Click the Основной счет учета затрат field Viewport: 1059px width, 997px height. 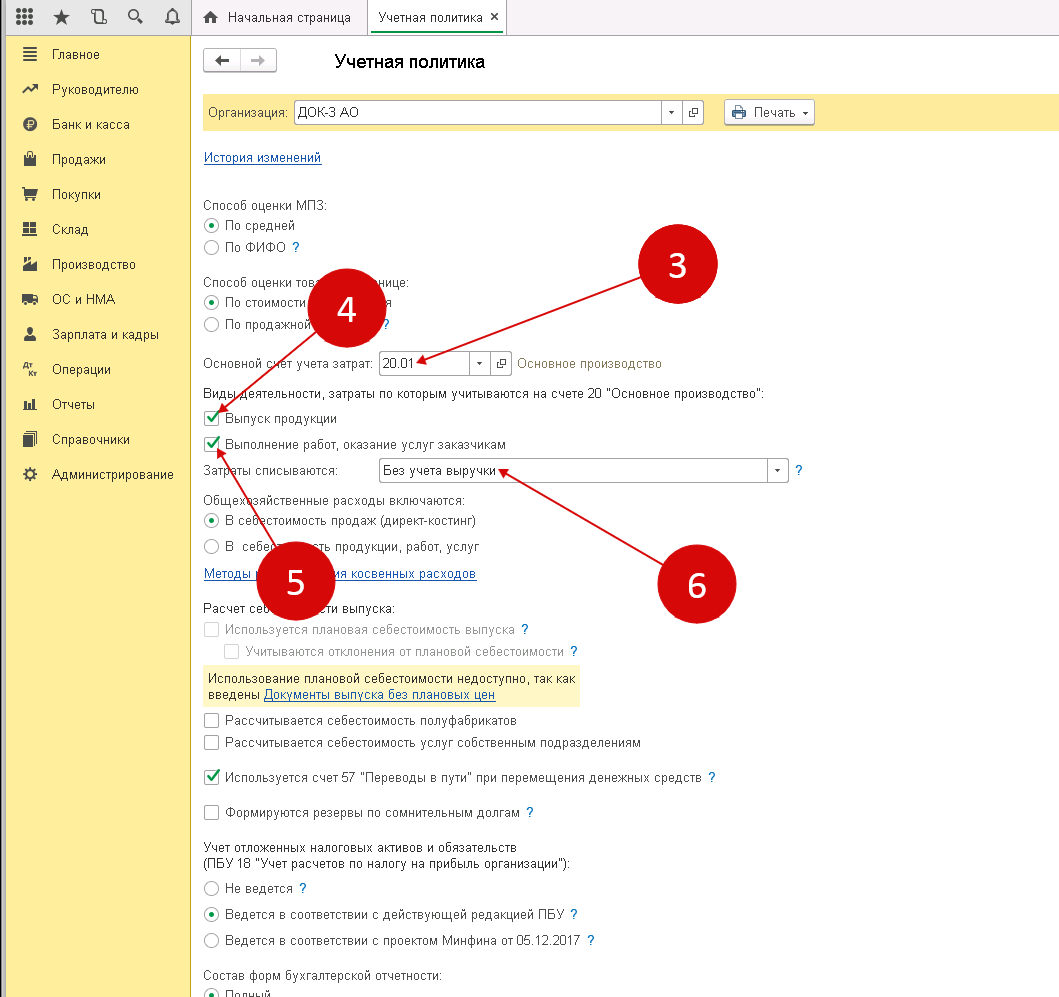[x=423, y=363]
